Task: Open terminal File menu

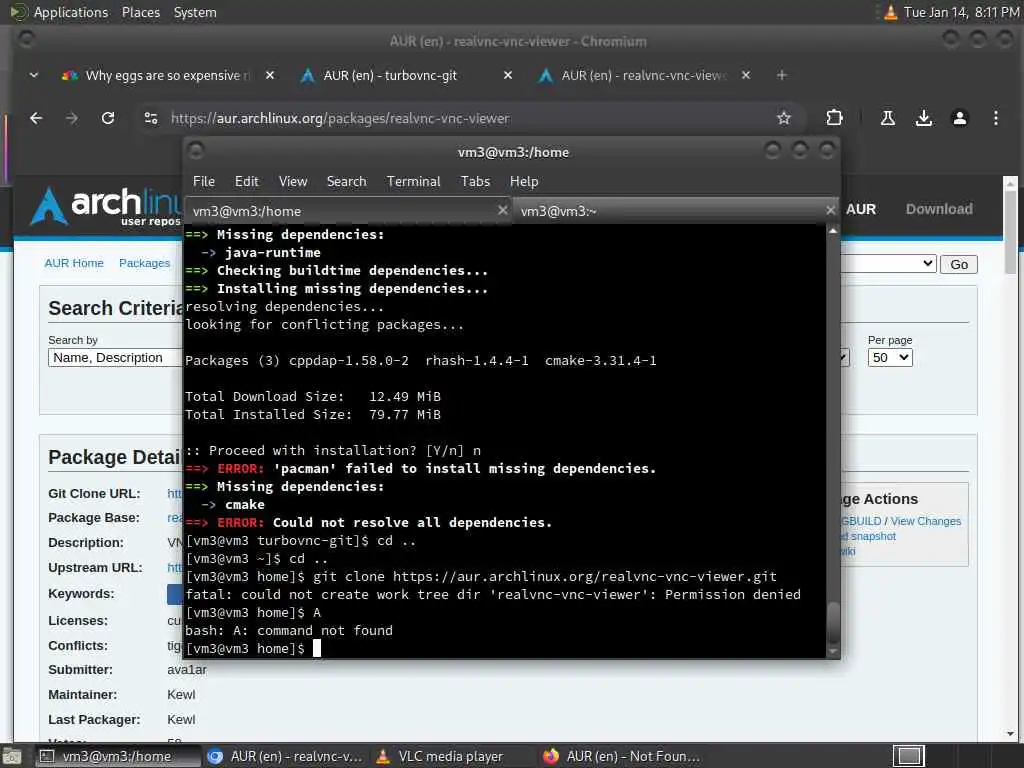Action: [204, 182]
